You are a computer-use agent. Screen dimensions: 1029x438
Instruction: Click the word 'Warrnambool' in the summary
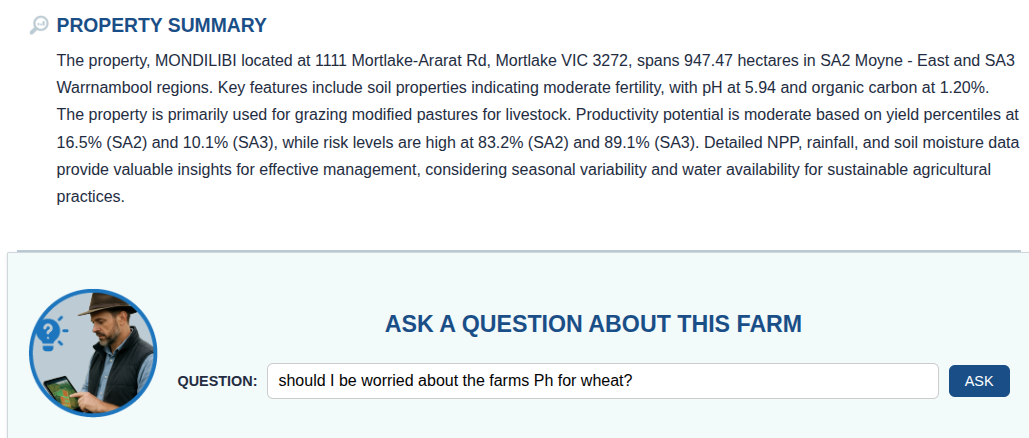coord(104,86)
